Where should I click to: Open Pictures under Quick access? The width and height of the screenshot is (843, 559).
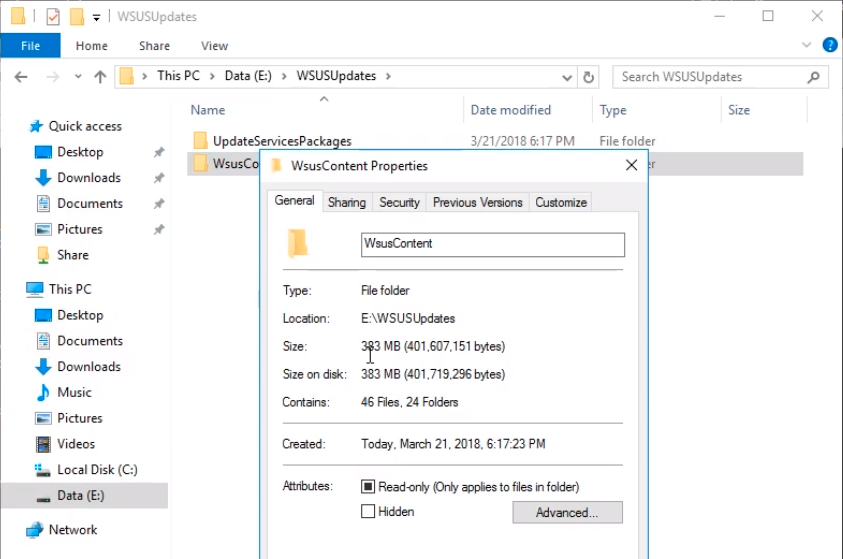click(80, 230)
